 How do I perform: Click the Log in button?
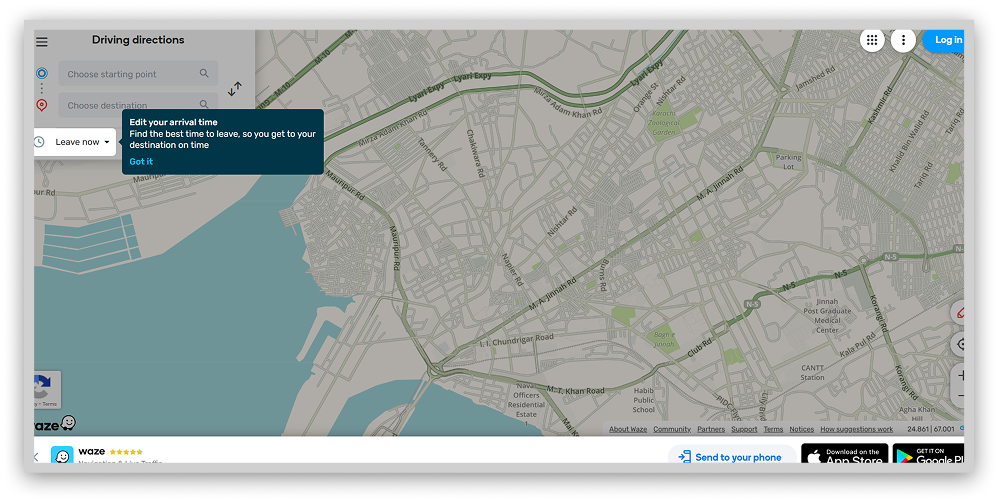(x=946, y=40)
